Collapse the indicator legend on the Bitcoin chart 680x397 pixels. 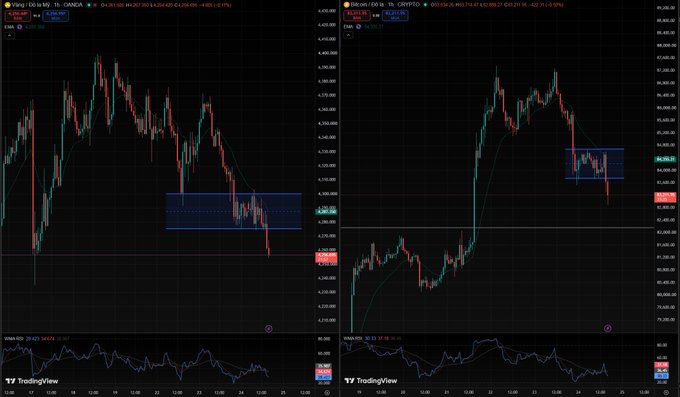348,35
